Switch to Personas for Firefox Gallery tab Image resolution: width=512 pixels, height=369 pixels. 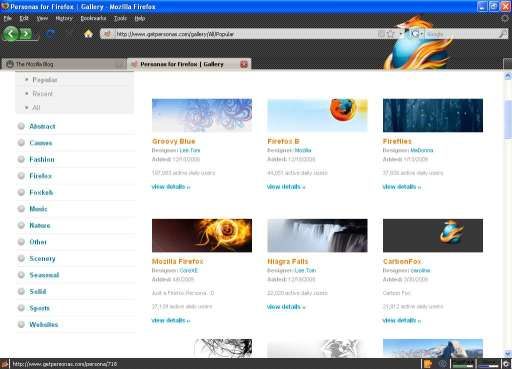click(189, 64)
